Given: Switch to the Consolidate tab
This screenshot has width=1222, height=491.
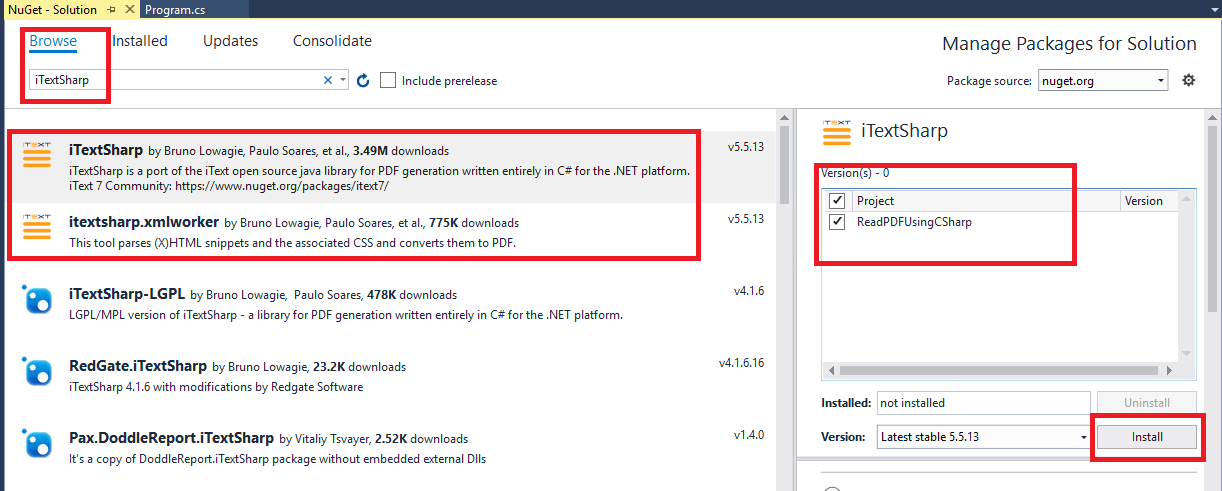Looking at the screenshot, I should (332, 41).
